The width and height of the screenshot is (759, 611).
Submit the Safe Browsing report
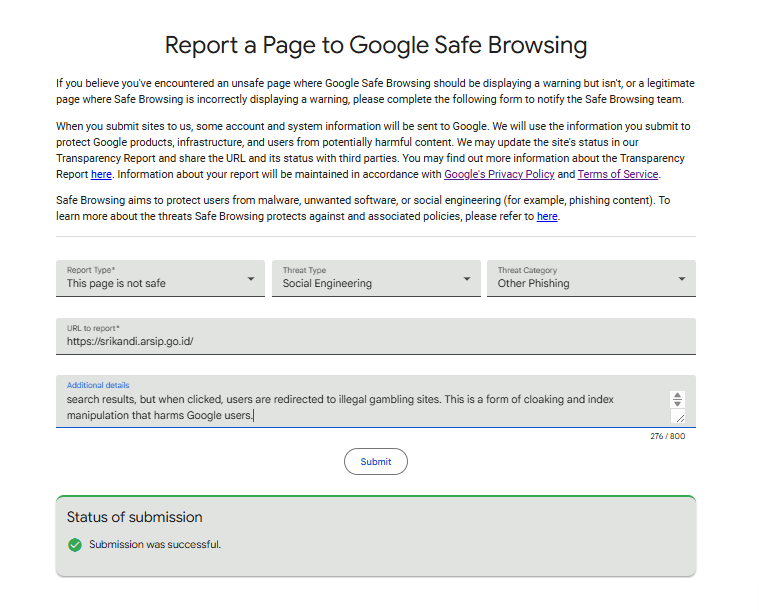pyautogui.click(x=376, y=461)
